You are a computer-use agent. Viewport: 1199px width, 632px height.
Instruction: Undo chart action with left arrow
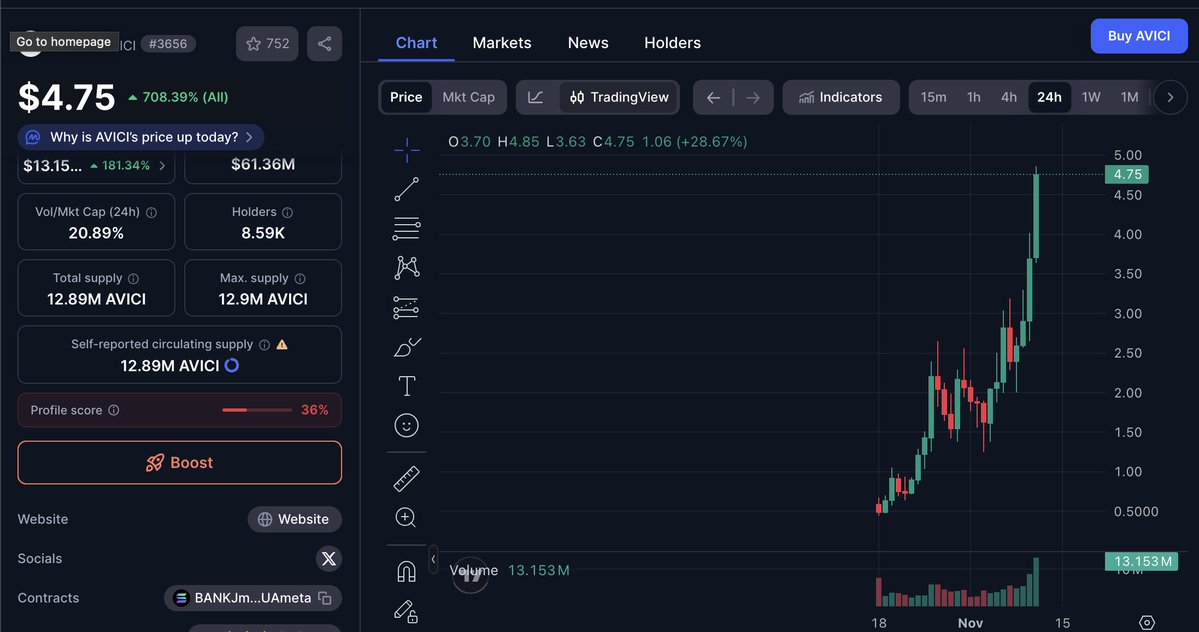click(713, 97)
